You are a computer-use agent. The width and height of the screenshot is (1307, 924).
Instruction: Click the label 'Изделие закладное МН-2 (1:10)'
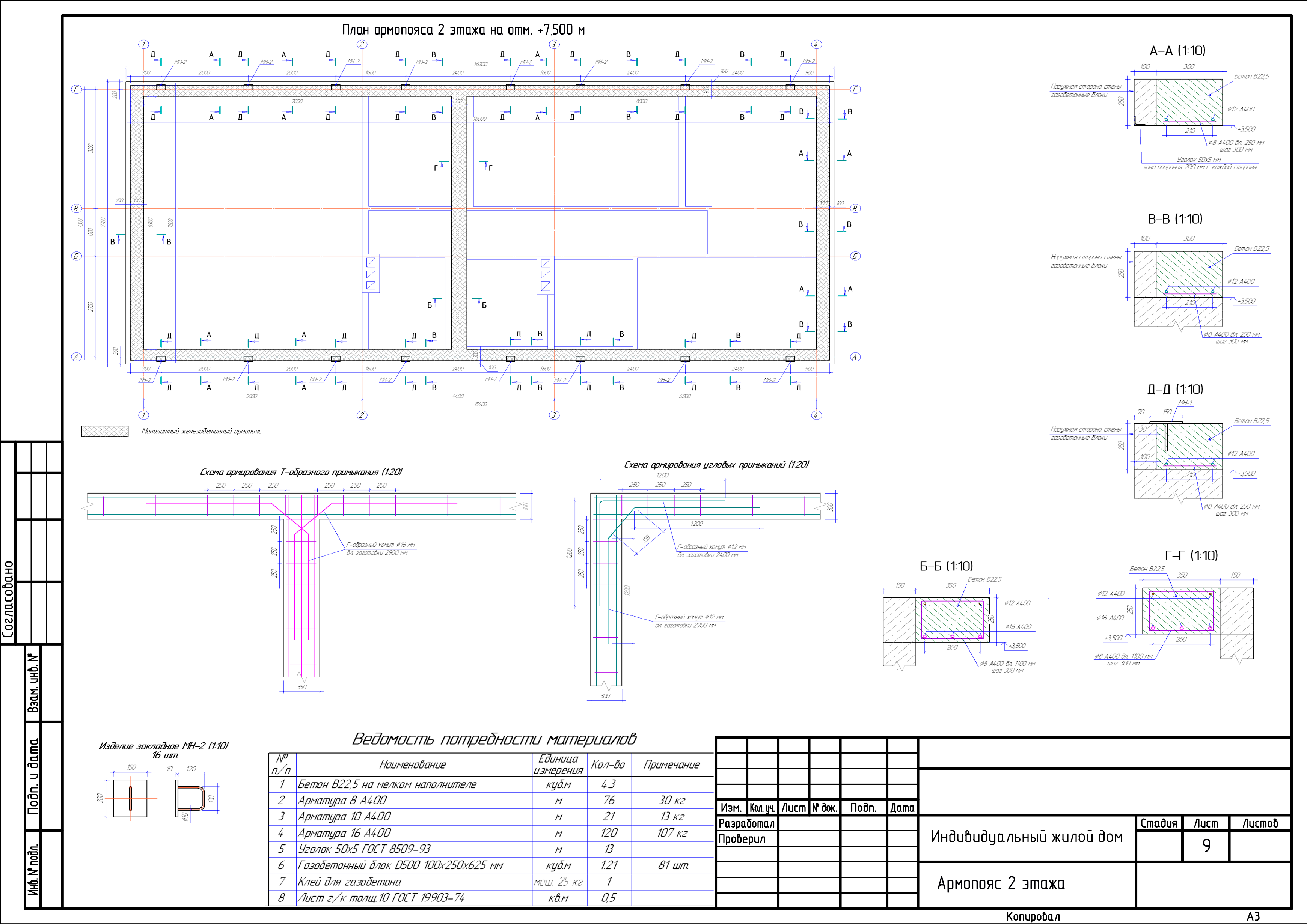tap(163, 745)
